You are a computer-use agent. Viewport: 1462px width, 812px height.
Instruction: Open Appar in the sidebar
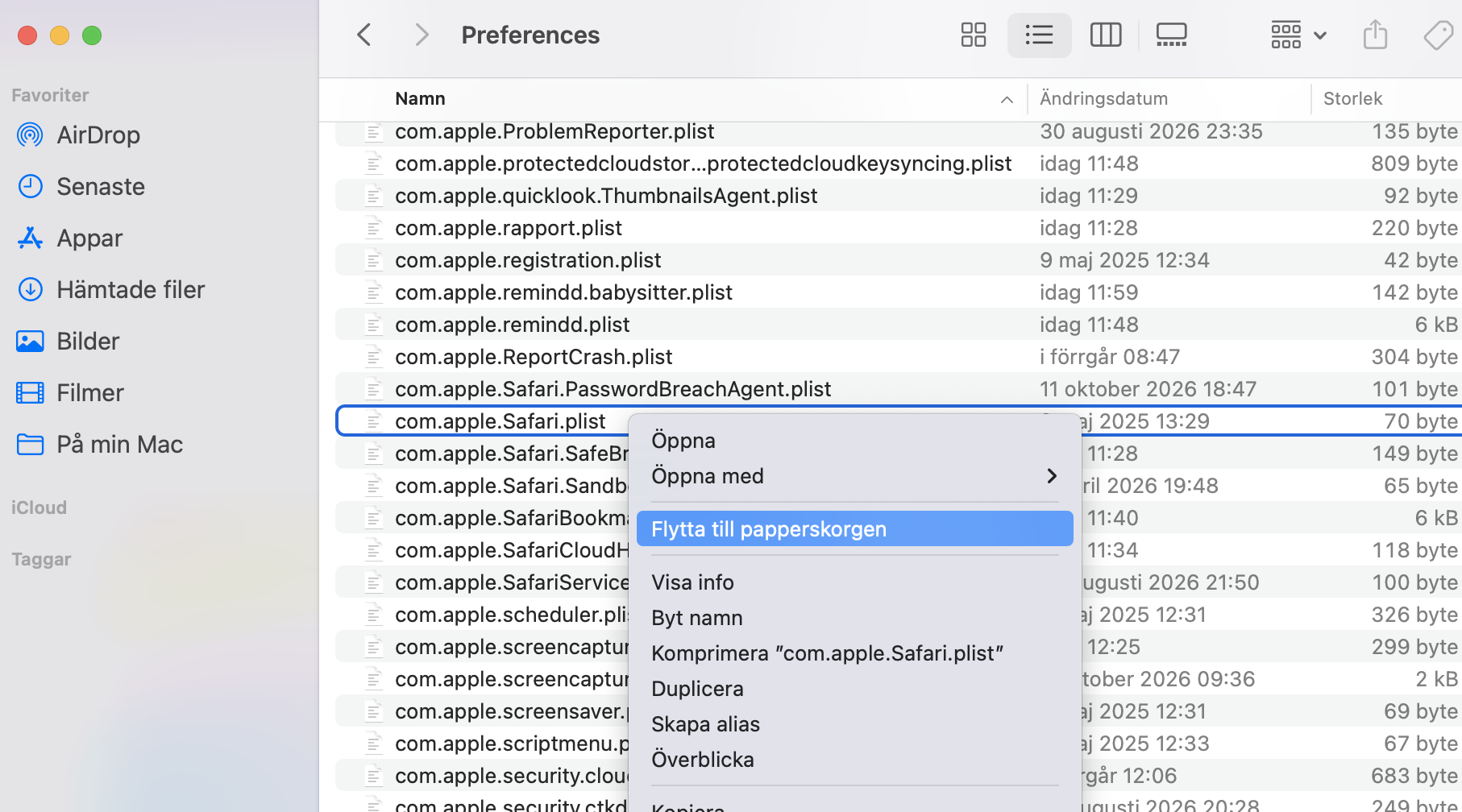pos(70,238)
